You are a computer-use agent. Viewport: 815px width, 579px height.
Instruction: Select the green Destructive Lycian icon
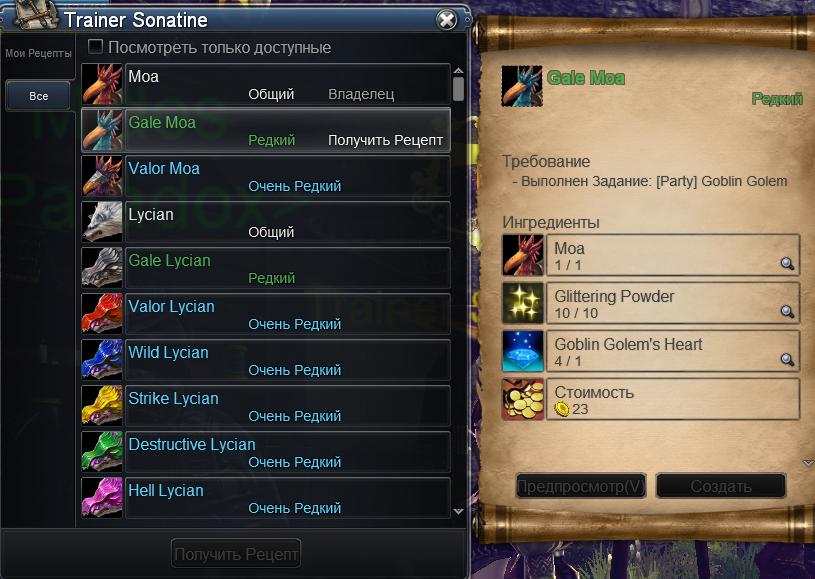click(x=102, y=452)
